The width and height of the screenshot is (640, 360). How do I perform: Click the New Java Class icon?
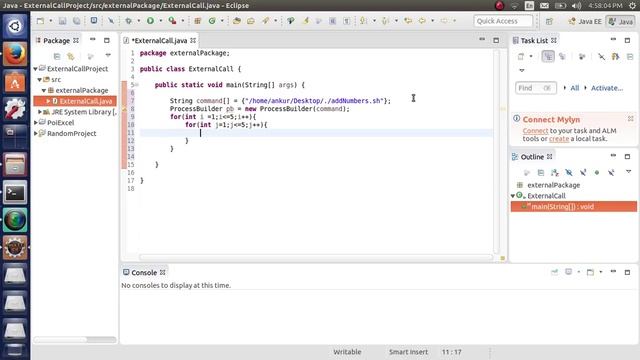tap(212, 21)
